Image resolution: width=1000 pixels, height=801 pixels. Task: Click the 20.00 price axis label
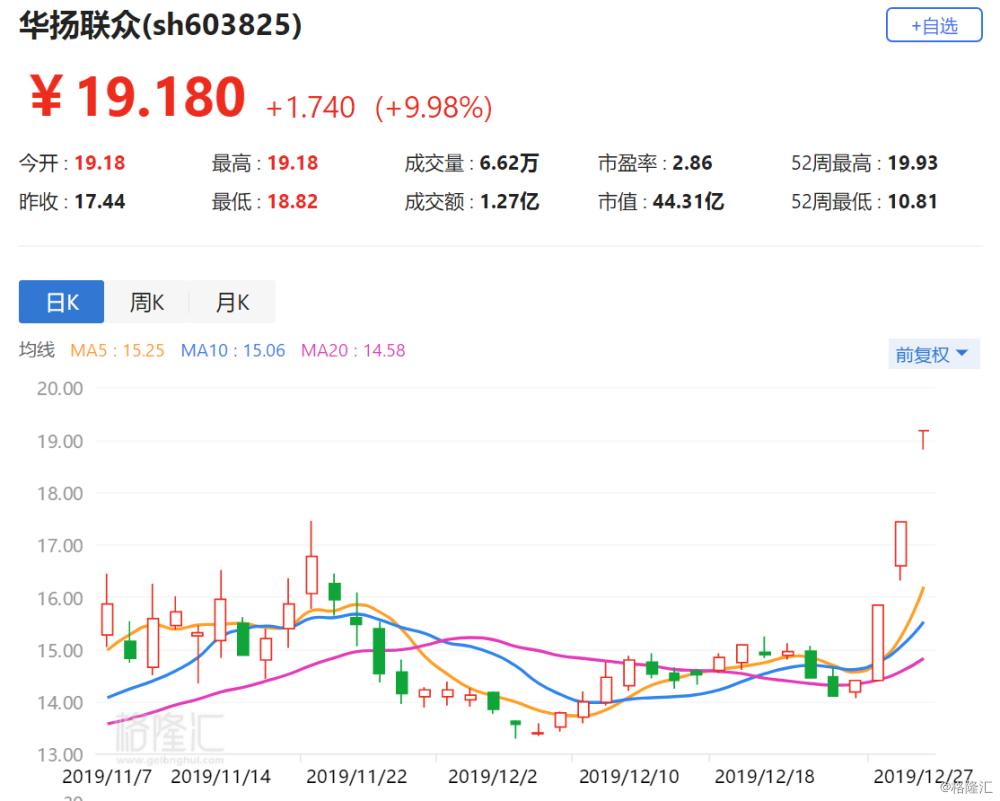pyautogui.click(x=60, y=388)
